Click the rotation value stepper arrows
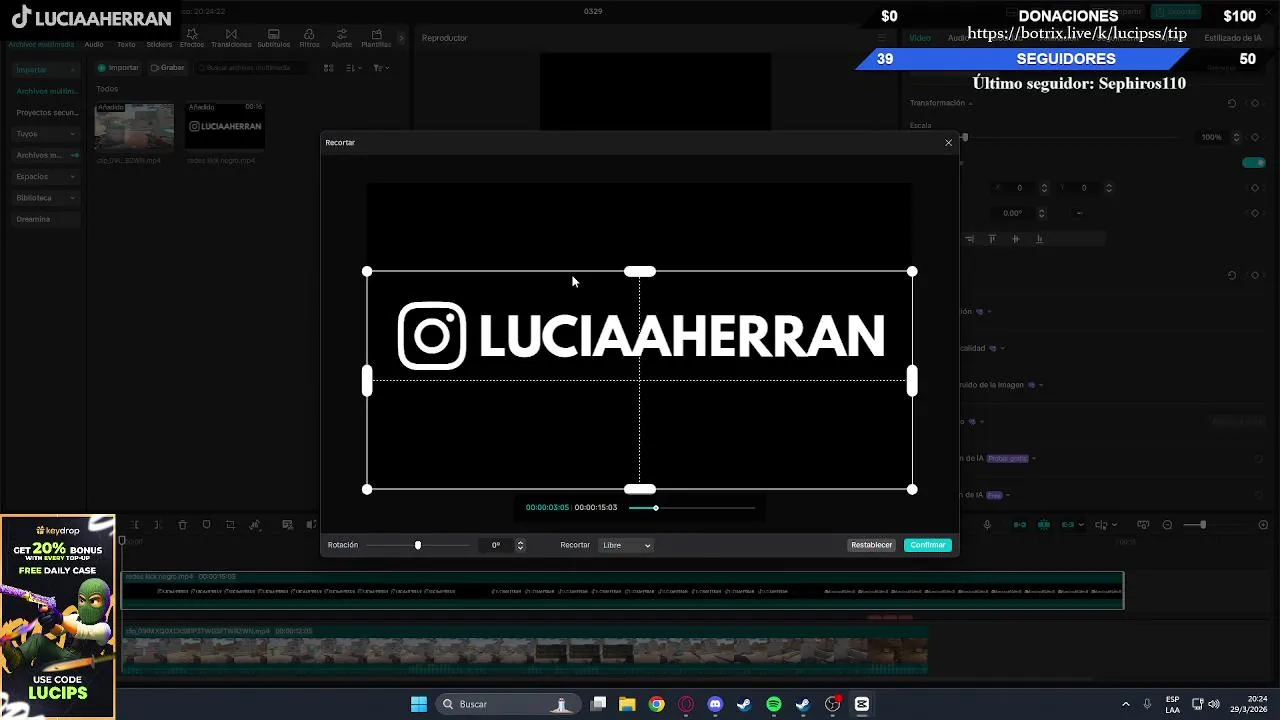 pyautogui.click(x=520, y=545)
